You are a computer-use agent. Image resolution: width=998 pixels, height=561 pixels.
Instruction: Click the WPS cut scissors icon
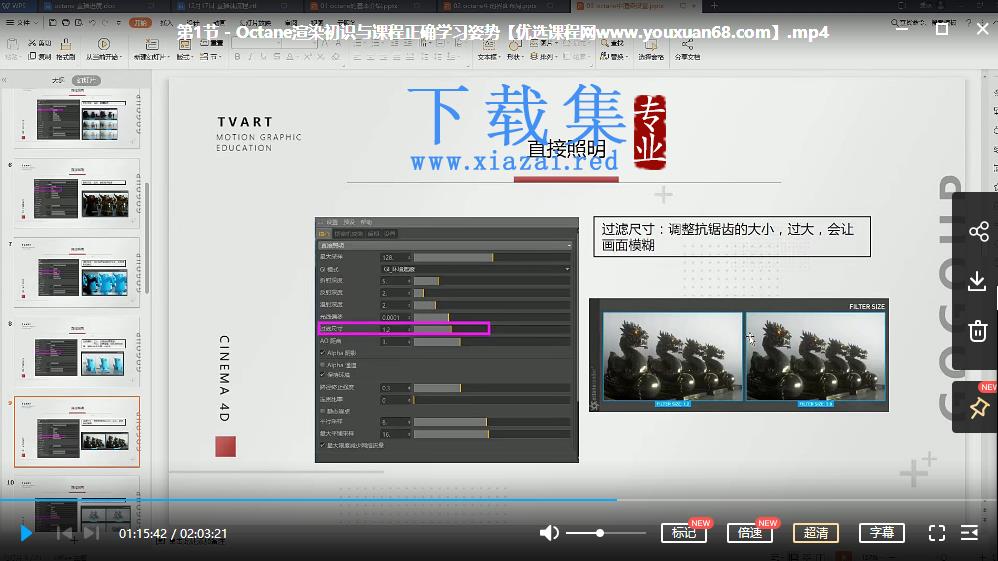(x=32, y=43)
